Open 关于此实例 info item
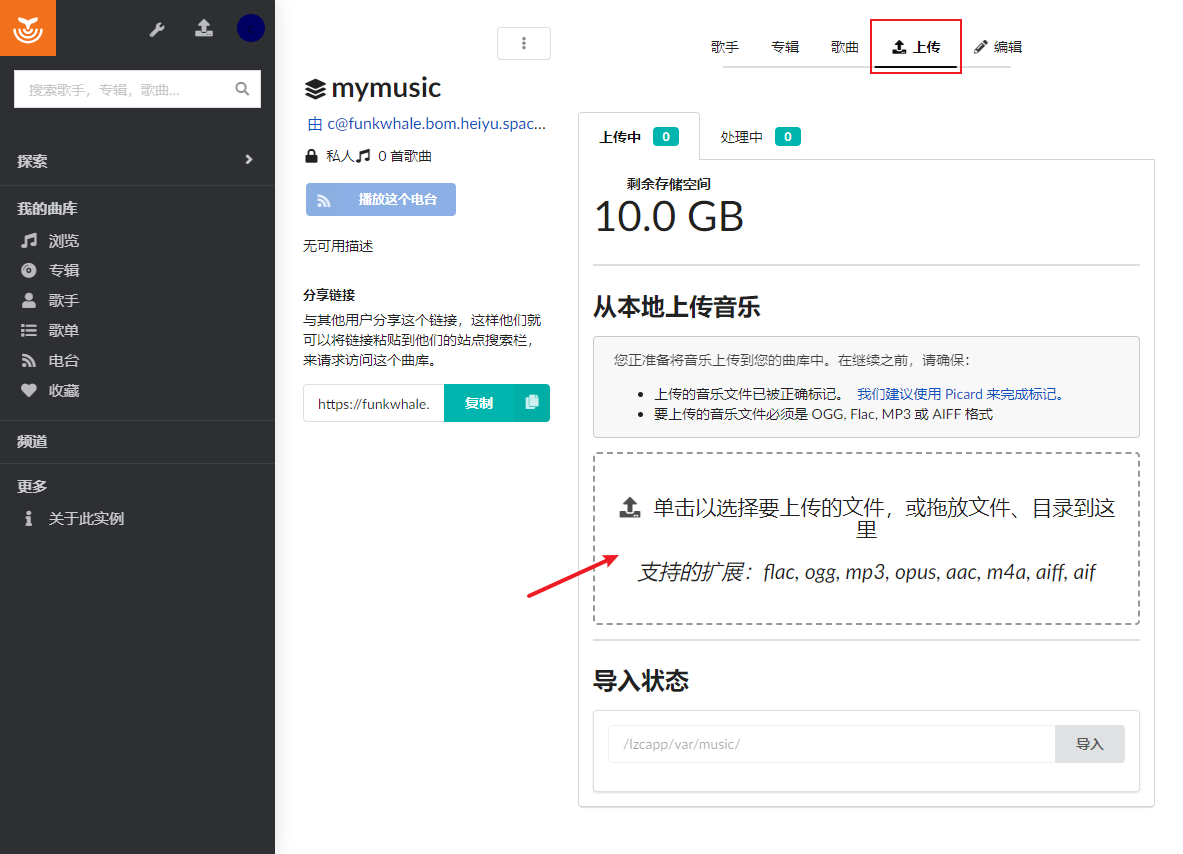Image resolution: width=1183 pixels, height=854 pixels. (x=72, y=518)
